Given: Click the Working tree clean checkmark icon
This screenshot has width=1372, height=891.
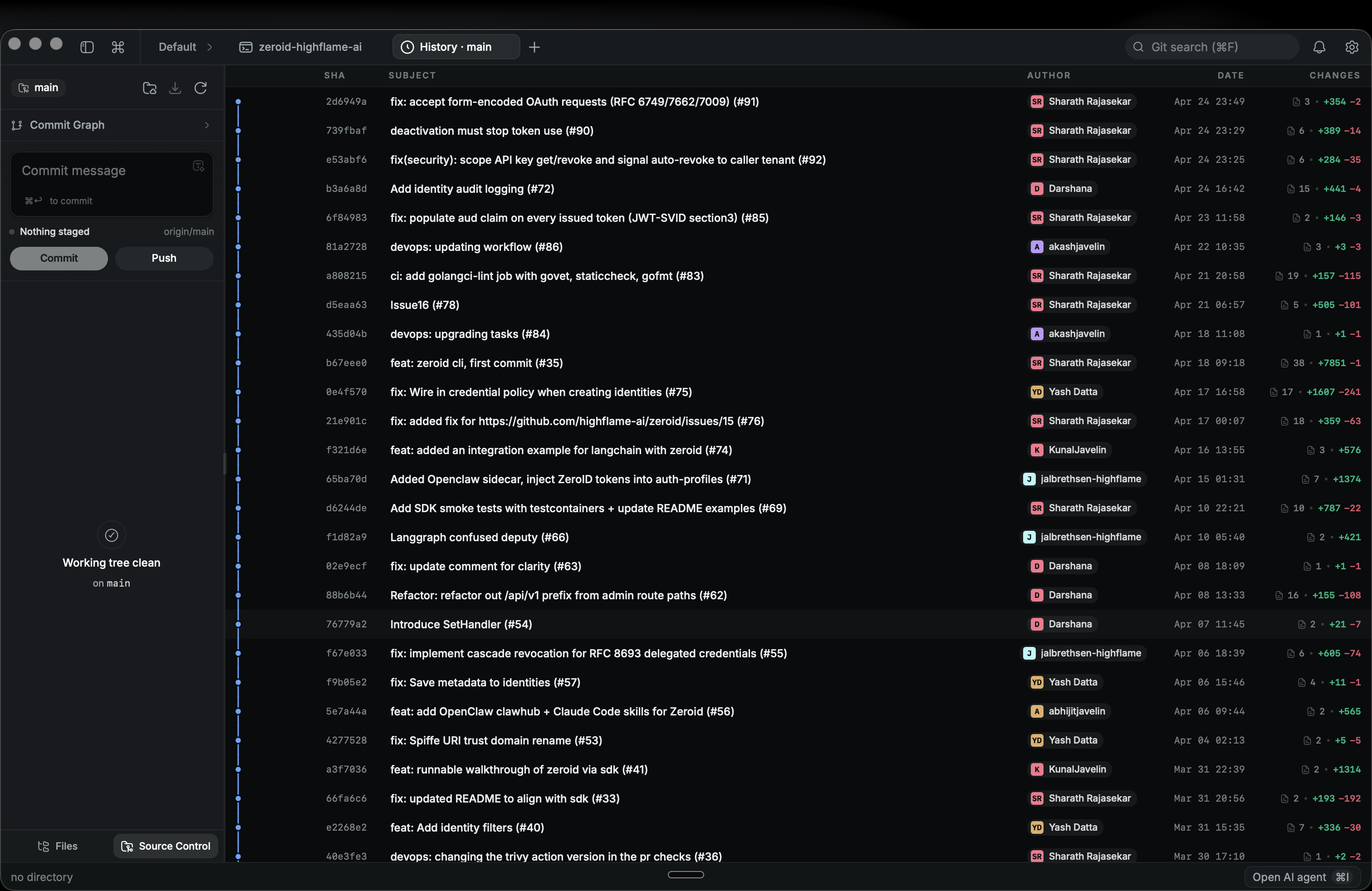Looking at the screenshot, I should [111, 535].
